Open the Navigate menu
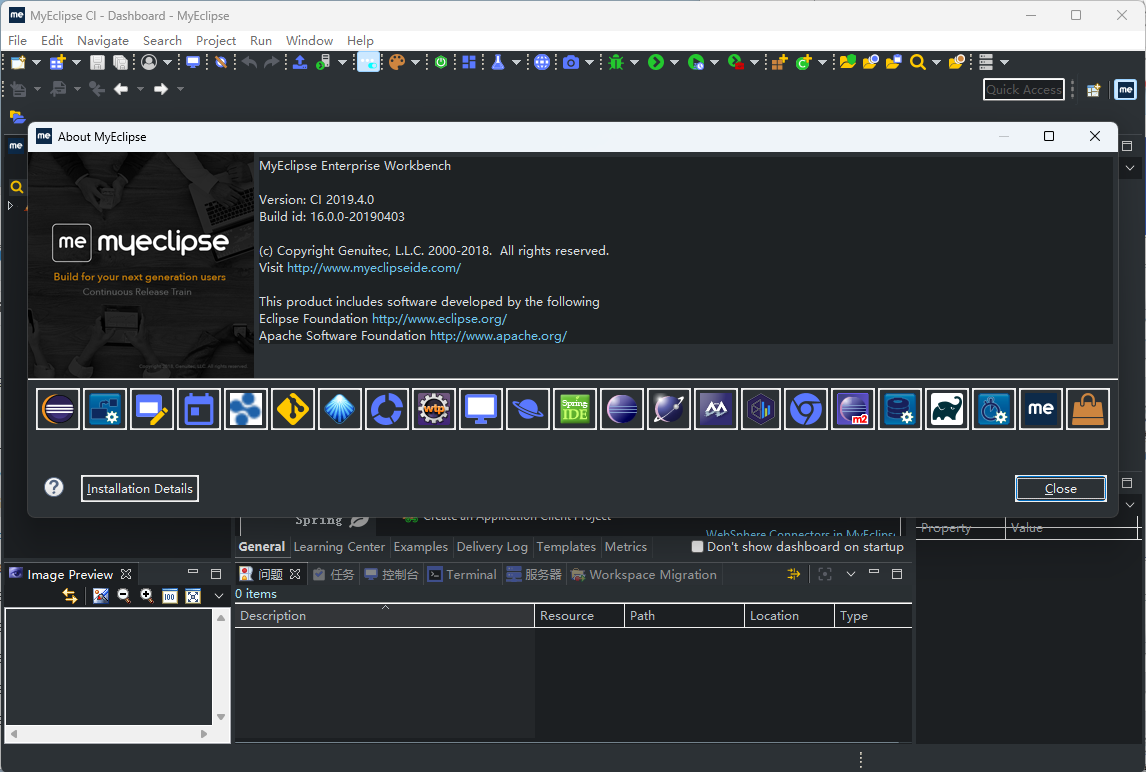Screen dimensions: 1146x772 [103, 41]
